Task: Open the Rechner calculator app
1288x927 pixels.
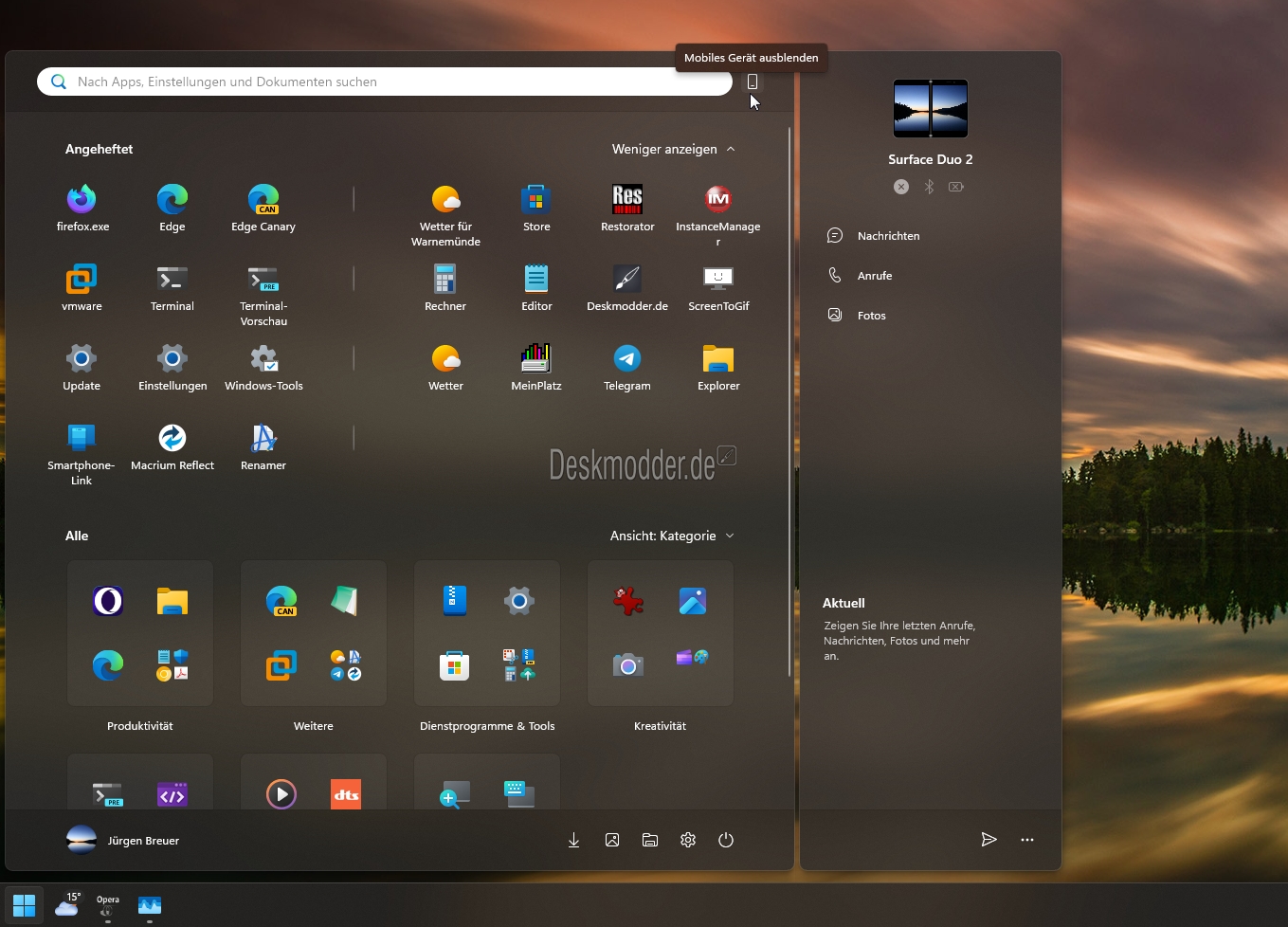Action: point(445,288)
